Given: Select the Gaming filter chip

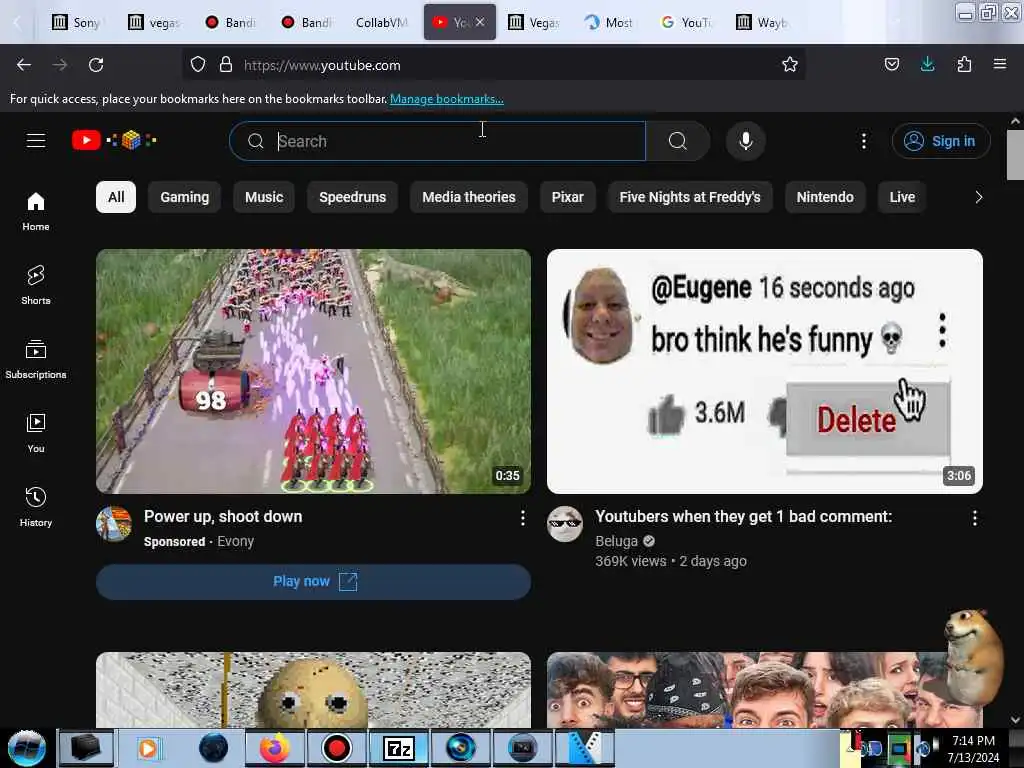Looking at the screenshot, I should 185,197.
